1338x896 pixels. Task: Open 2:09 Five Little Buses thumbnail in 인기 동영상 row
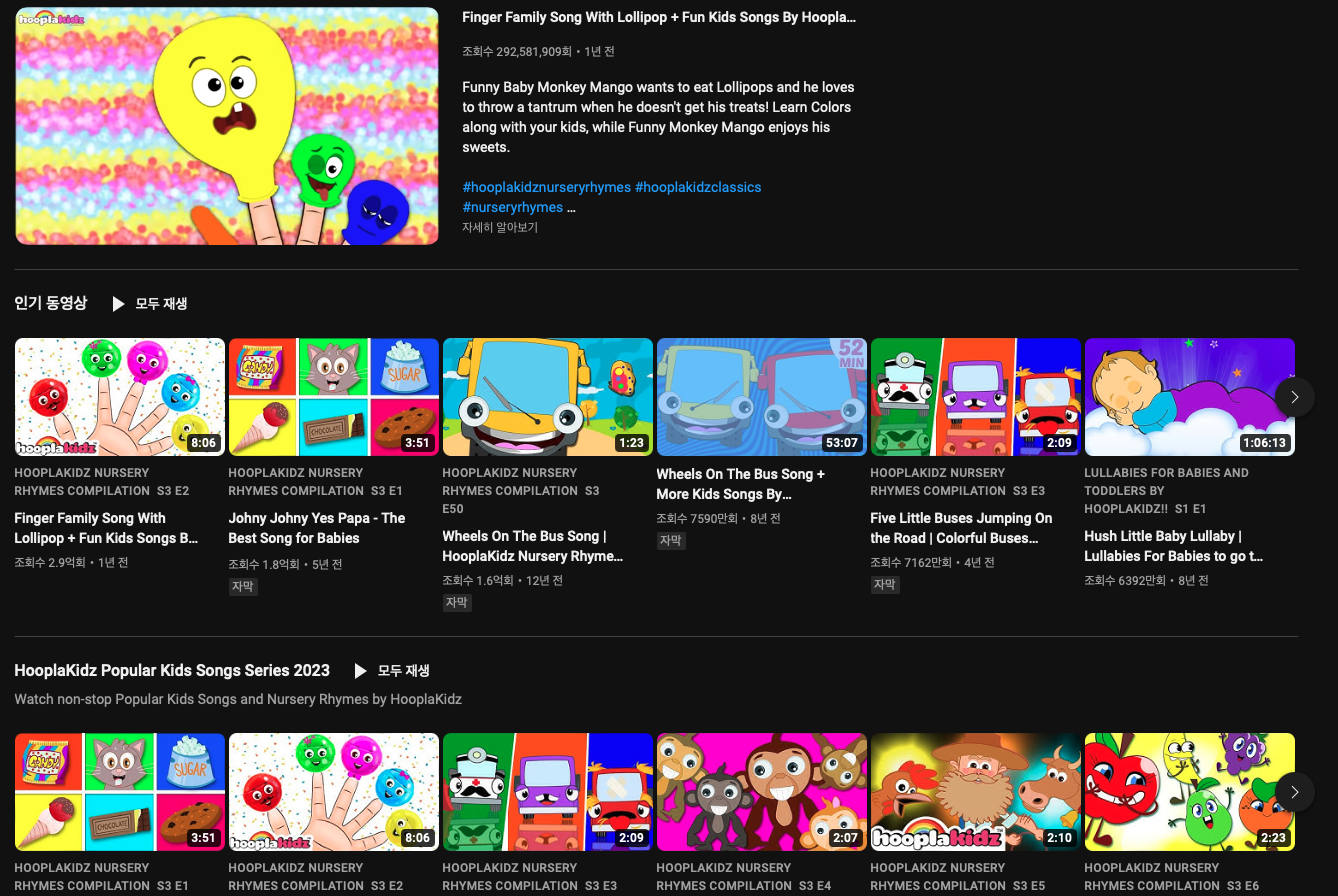(976, 397)
